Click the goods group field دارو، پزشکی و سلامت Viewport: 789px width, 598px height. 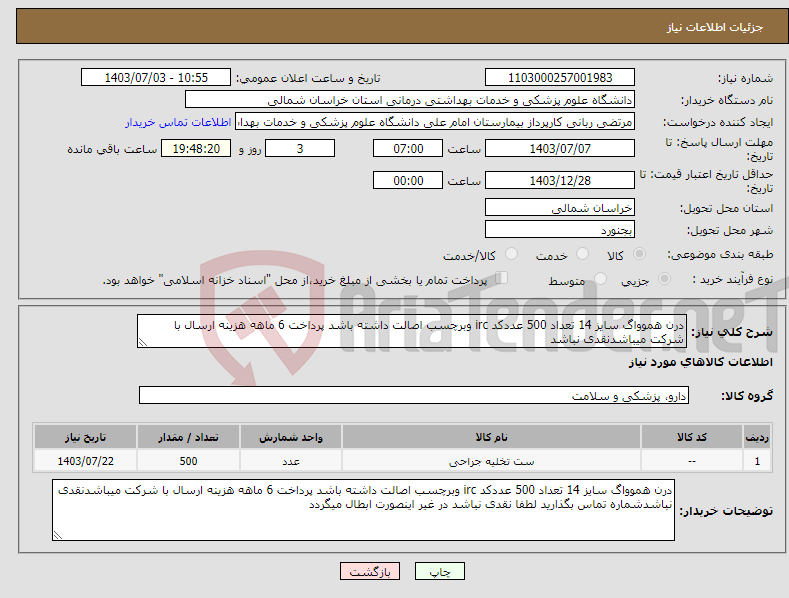point(414,396)
